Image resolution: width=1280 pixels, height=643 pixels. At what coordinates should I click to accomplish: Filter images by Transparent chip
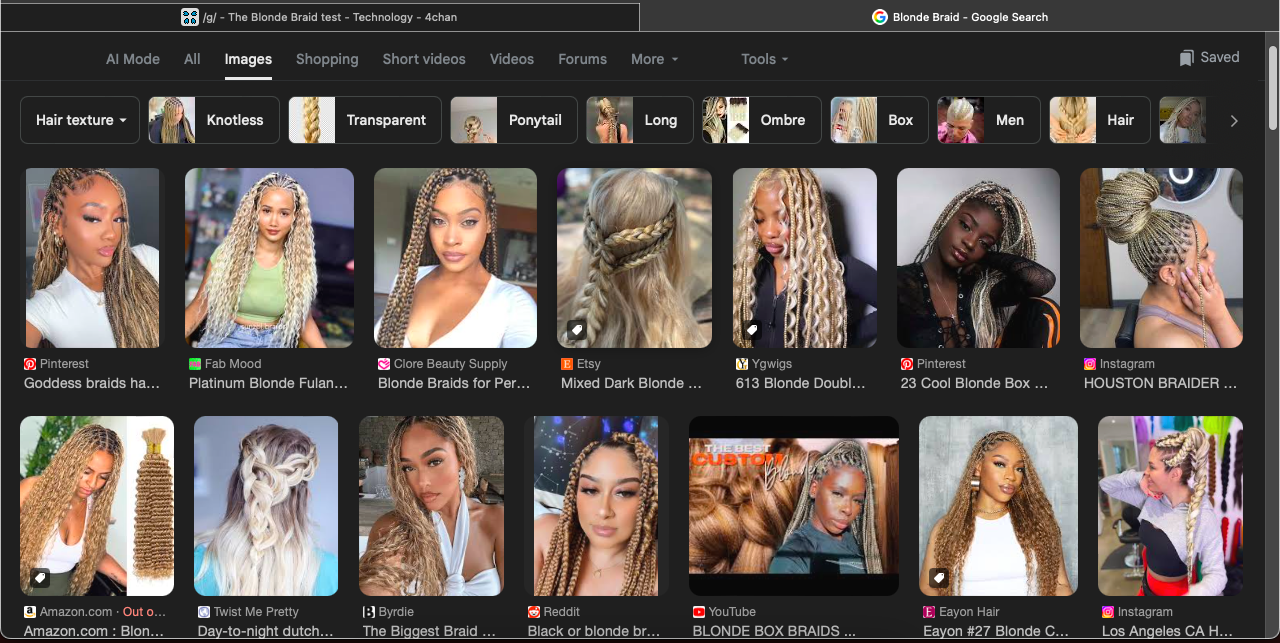[365, 120]
